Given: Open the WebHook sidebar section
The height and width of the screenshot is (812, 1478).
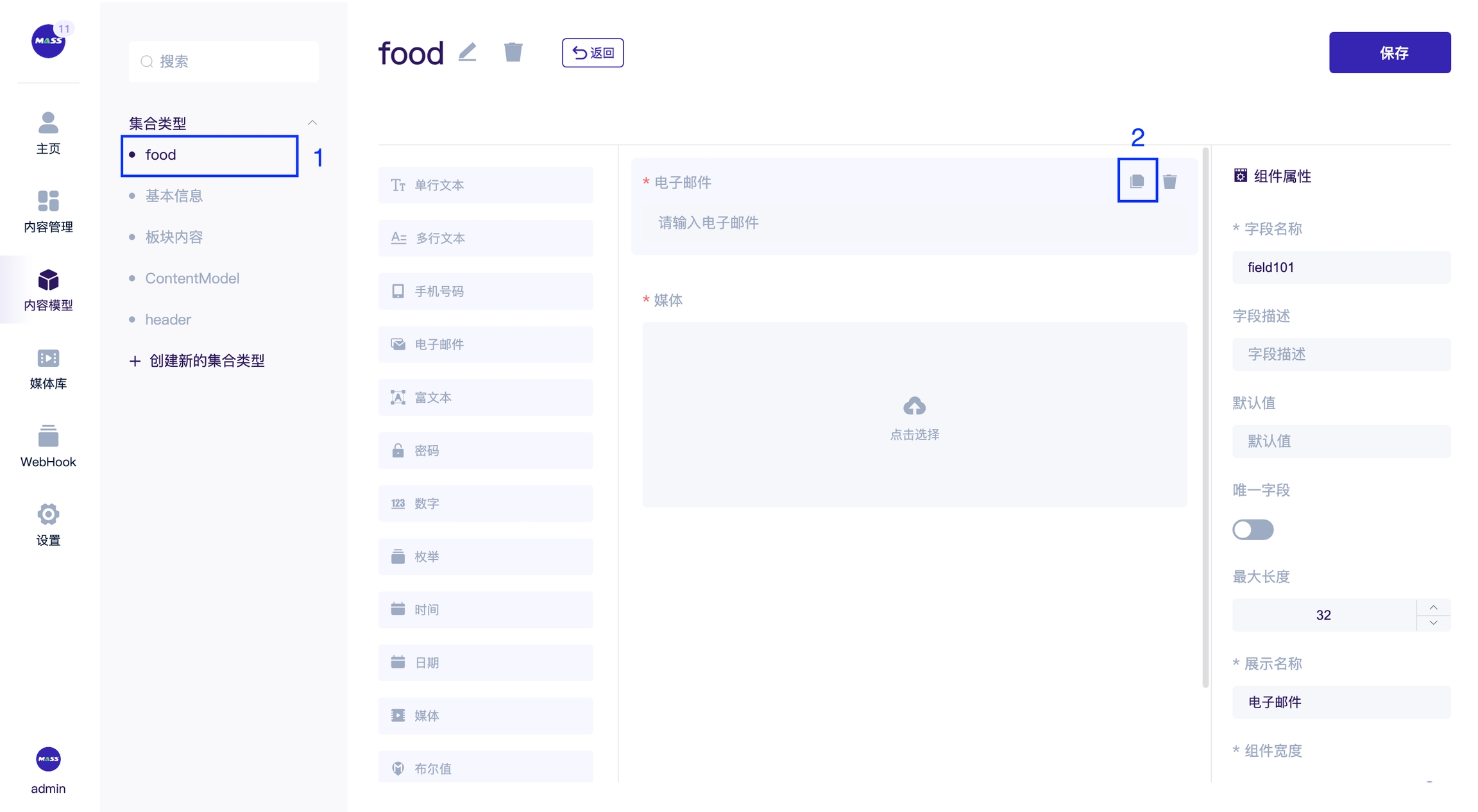Looking at the screenshot, I should pyautogui.click(x=48, y=447).
